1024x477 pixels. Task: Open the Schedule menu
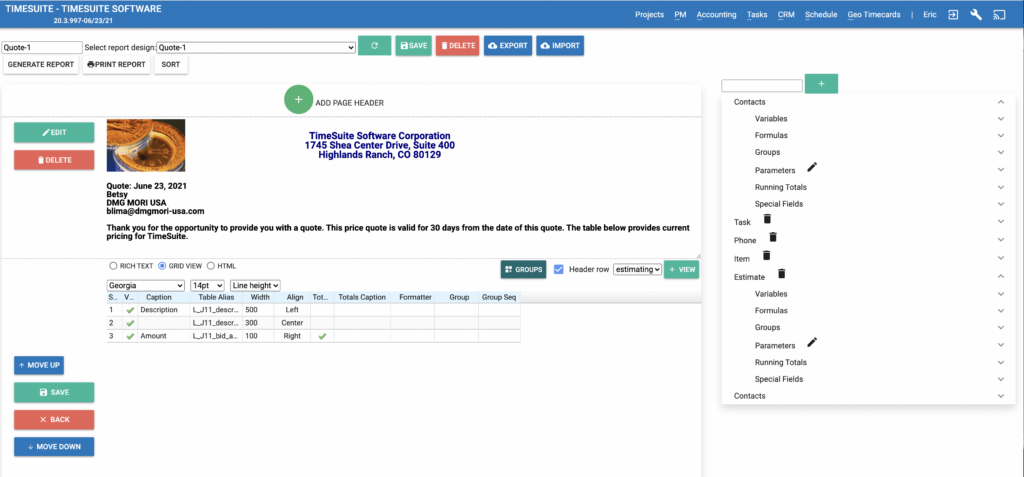point(821,14)
